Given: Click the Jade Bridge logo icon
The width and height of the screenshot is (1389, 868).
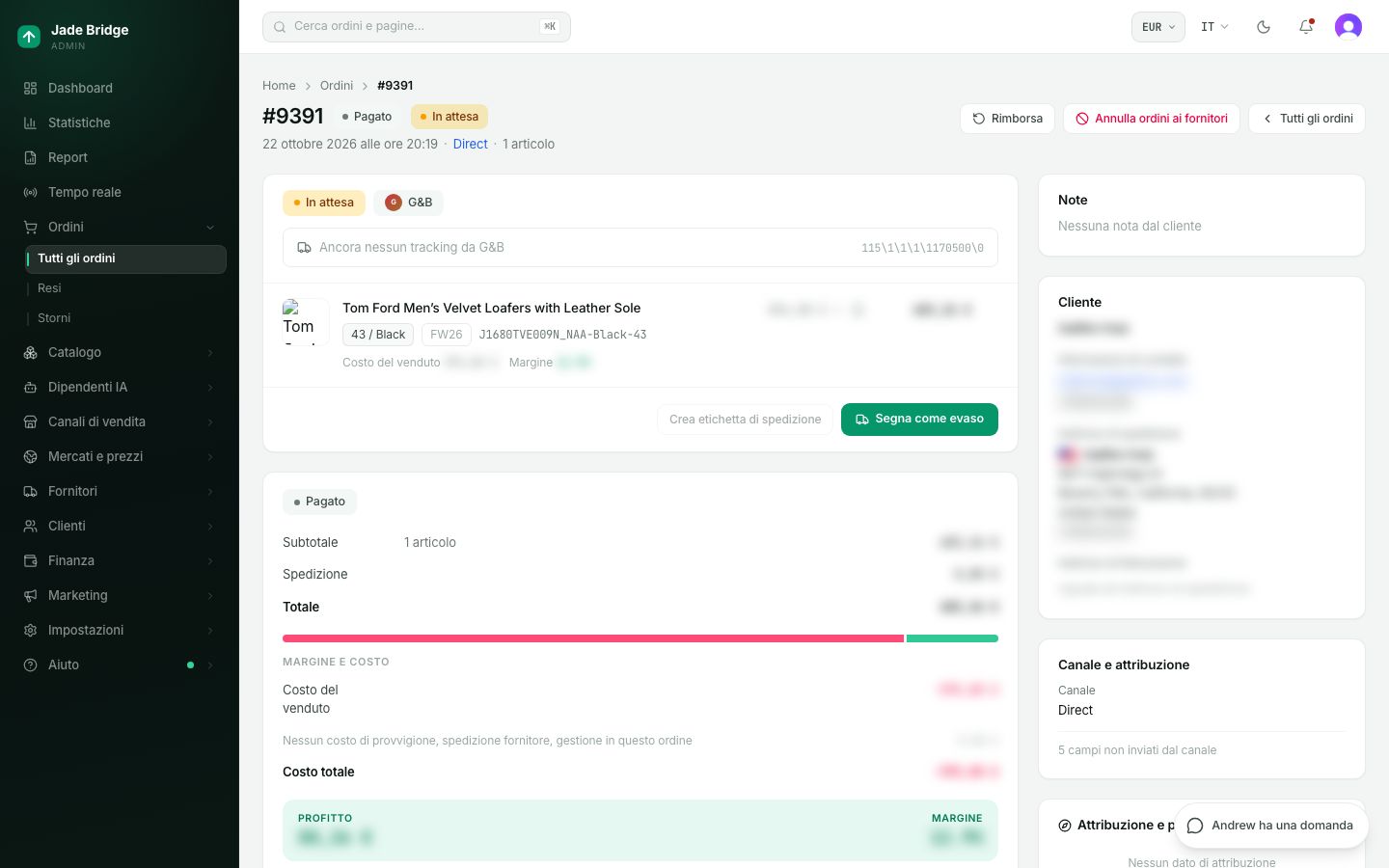Looking at the screenshot, I should point(29,37).
